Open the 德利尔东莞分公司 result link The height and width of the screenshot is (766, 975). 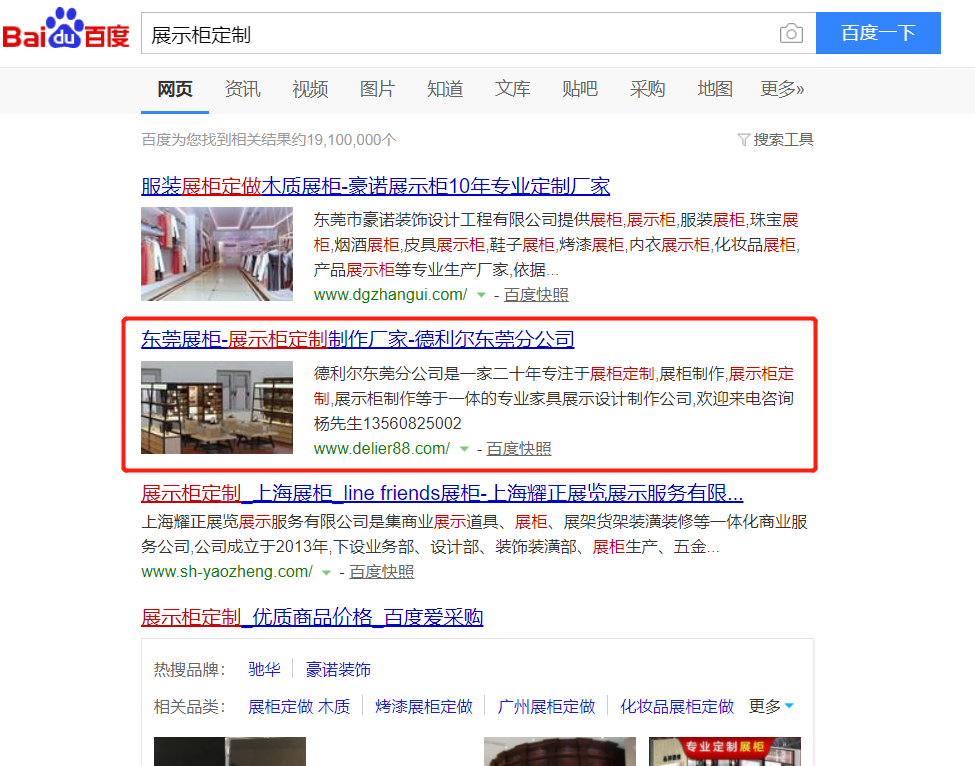(x=358, y=339)
